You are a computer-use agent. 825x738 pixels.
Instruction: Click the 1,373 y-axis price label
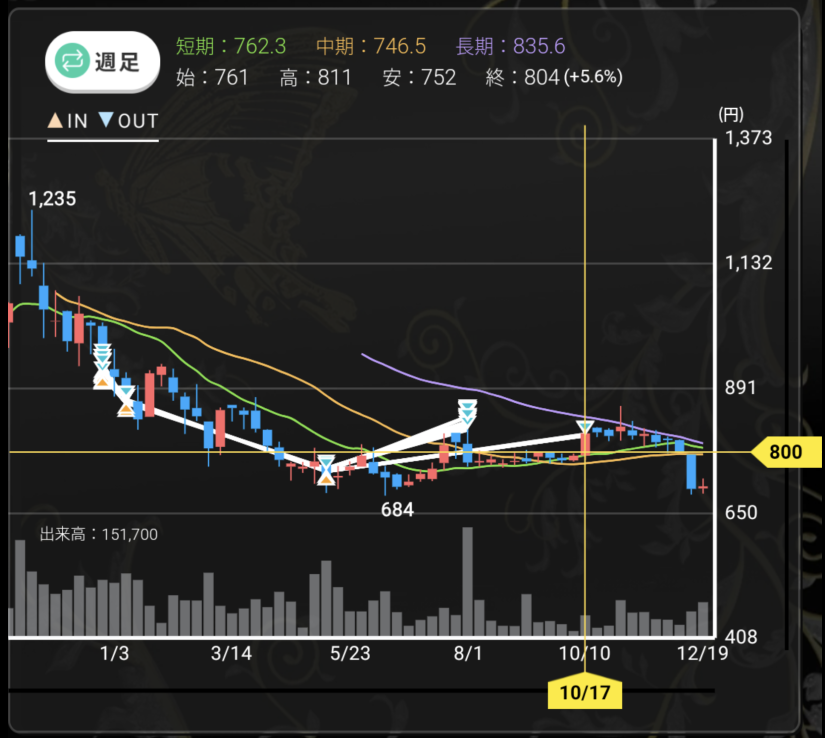point(748,138)
